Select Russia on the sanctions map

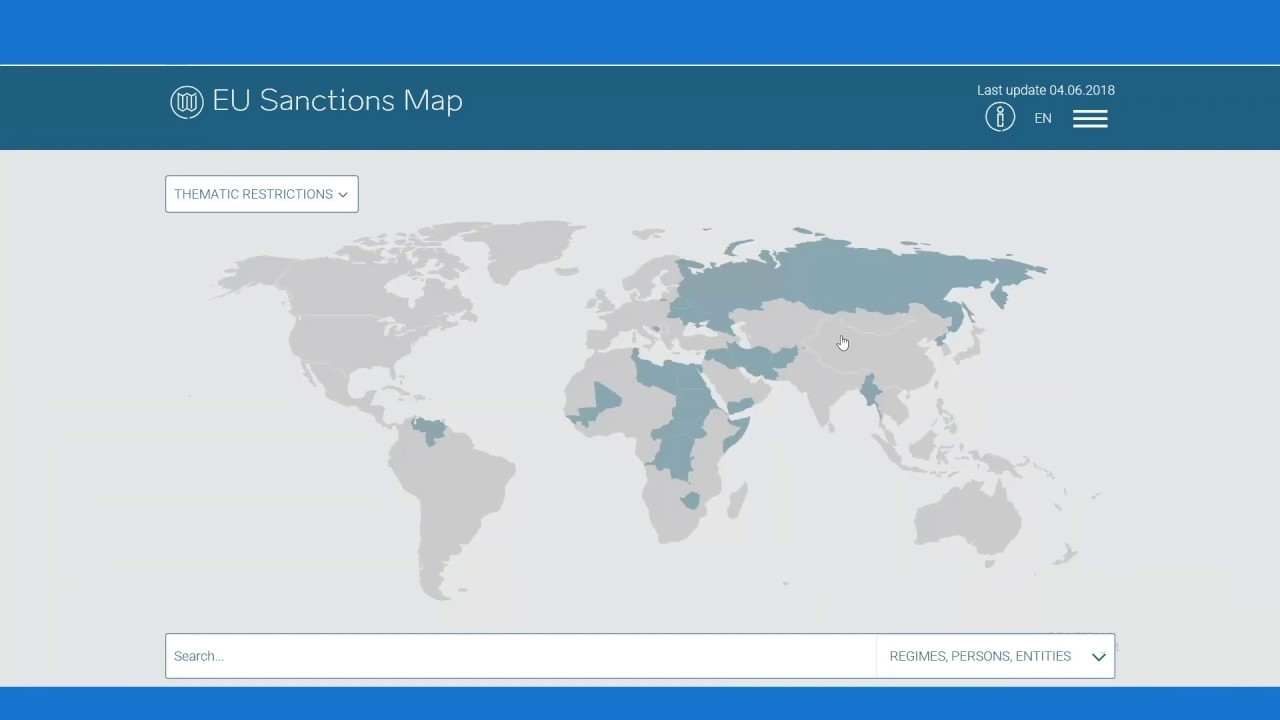[x=860, y=275]
